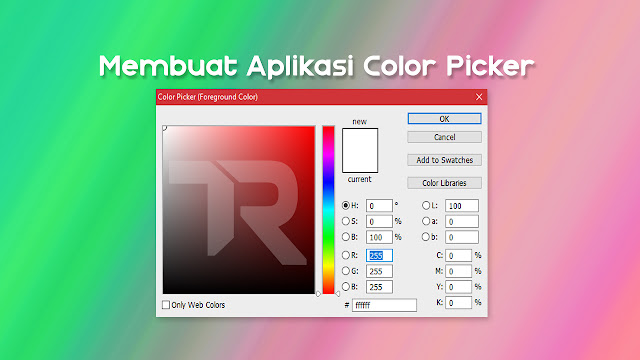
Task: Click the Cancel button
Action: click(x=444, y=137)
